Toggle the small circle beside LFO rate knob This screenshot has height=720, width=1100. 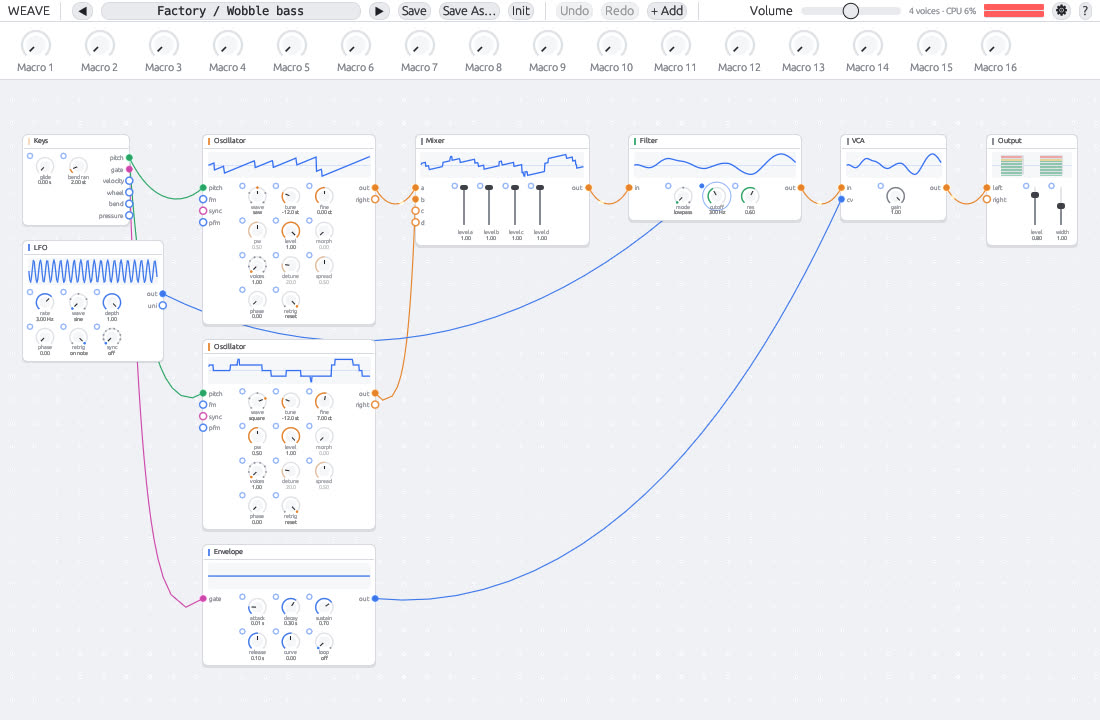point(30,292)
